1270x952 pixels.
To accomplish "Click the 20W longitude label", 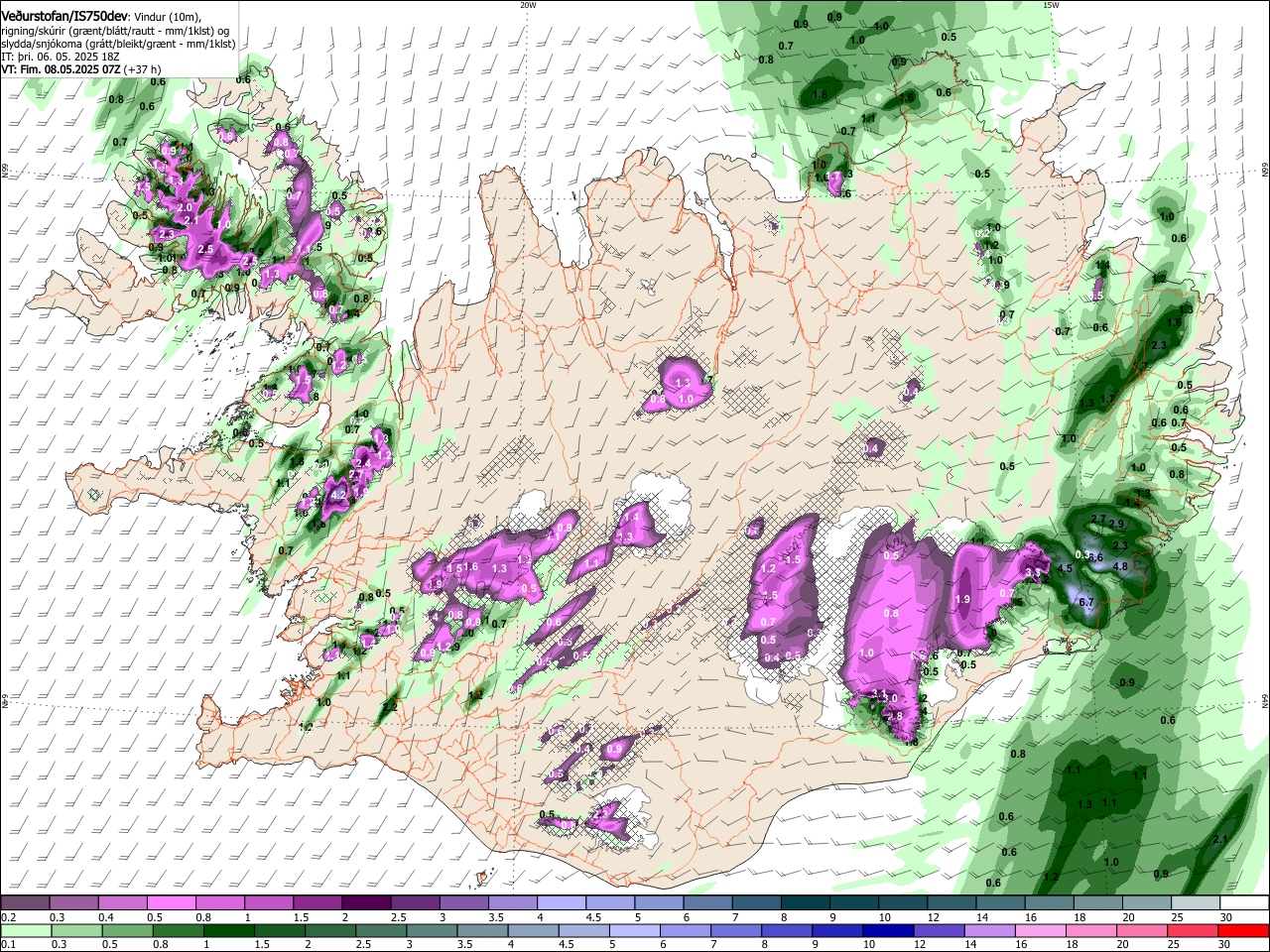I will pos(528,5).
